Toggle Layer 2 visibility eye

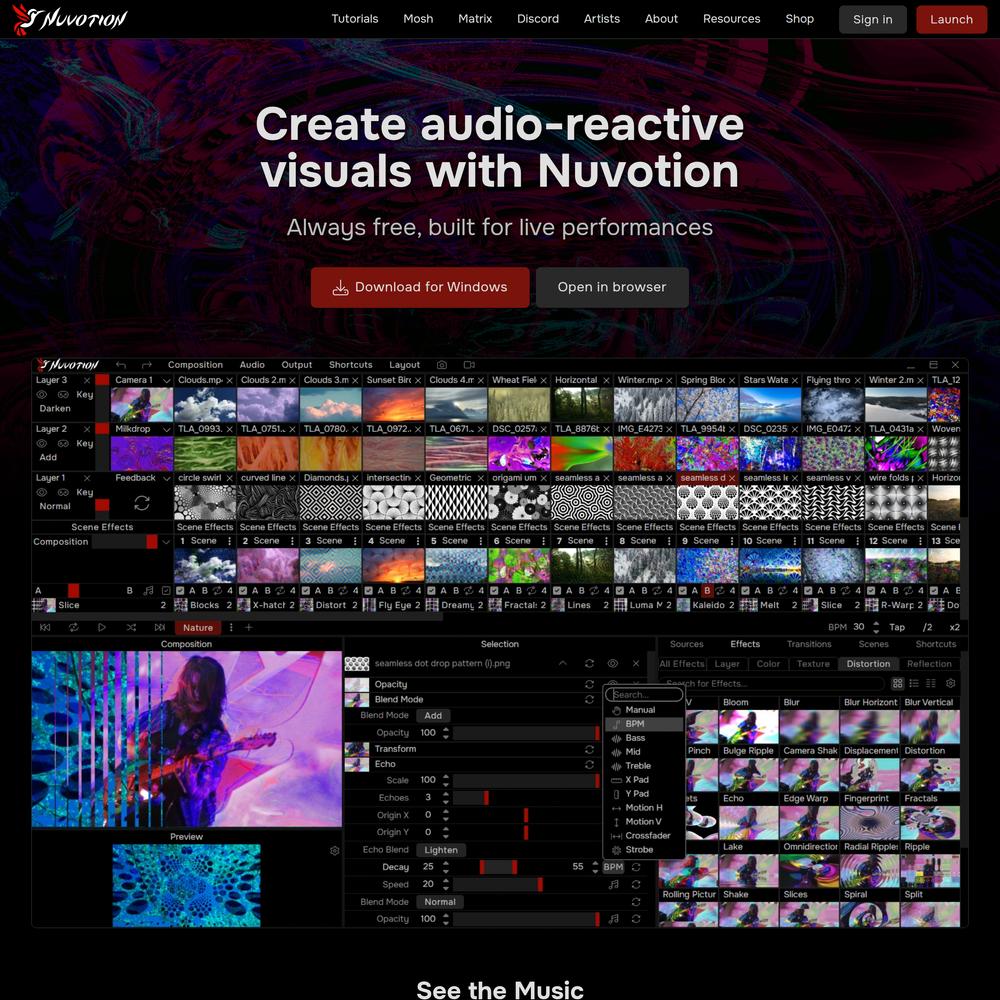[x=42, y=444]
